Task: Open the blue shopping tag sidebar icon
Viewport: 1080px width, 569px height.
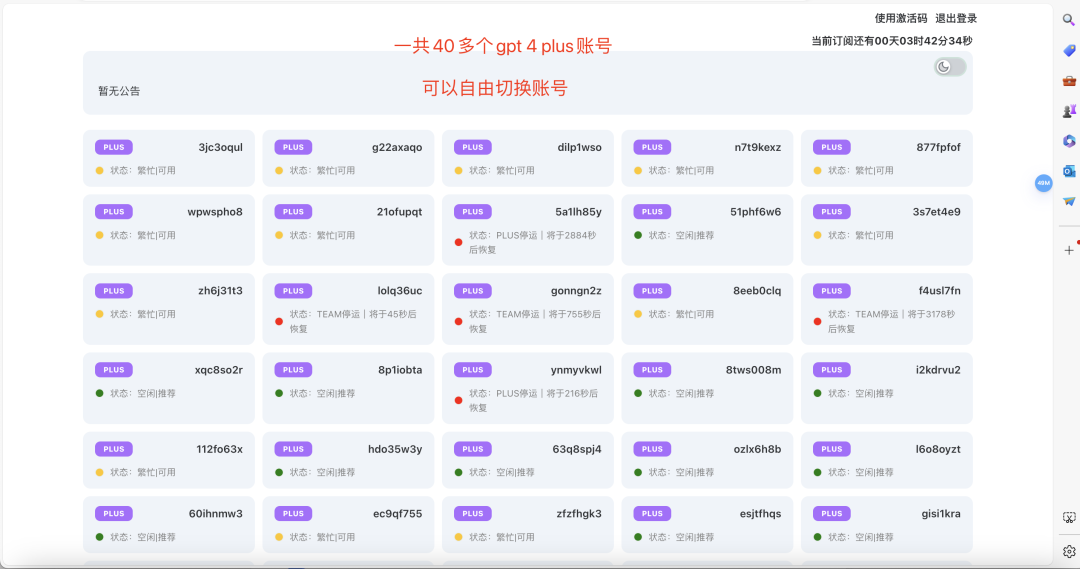Action: [x=1069, y=50]
